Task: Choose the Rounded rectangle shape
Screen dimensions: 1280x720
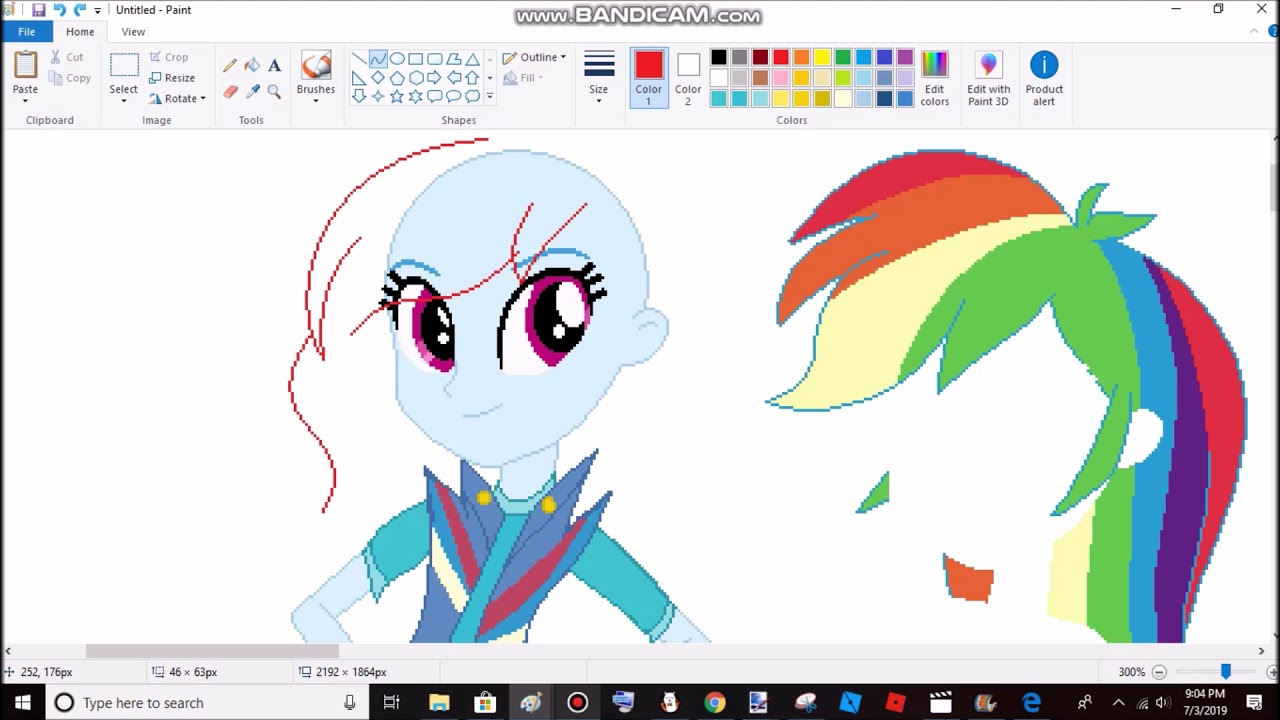Action: (x=435, y=59)
